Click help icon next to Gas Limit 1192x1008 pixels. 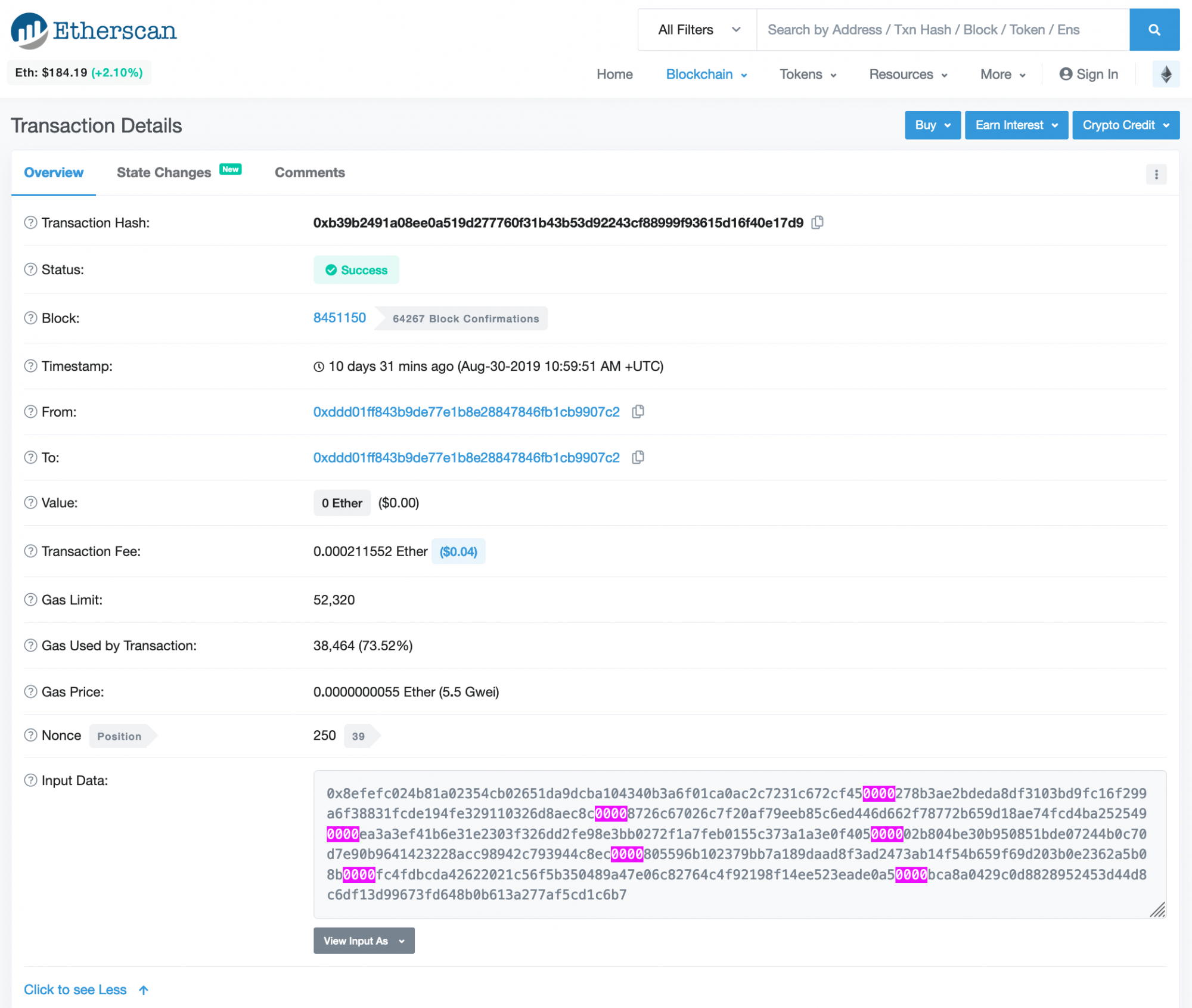pos(30,600)
